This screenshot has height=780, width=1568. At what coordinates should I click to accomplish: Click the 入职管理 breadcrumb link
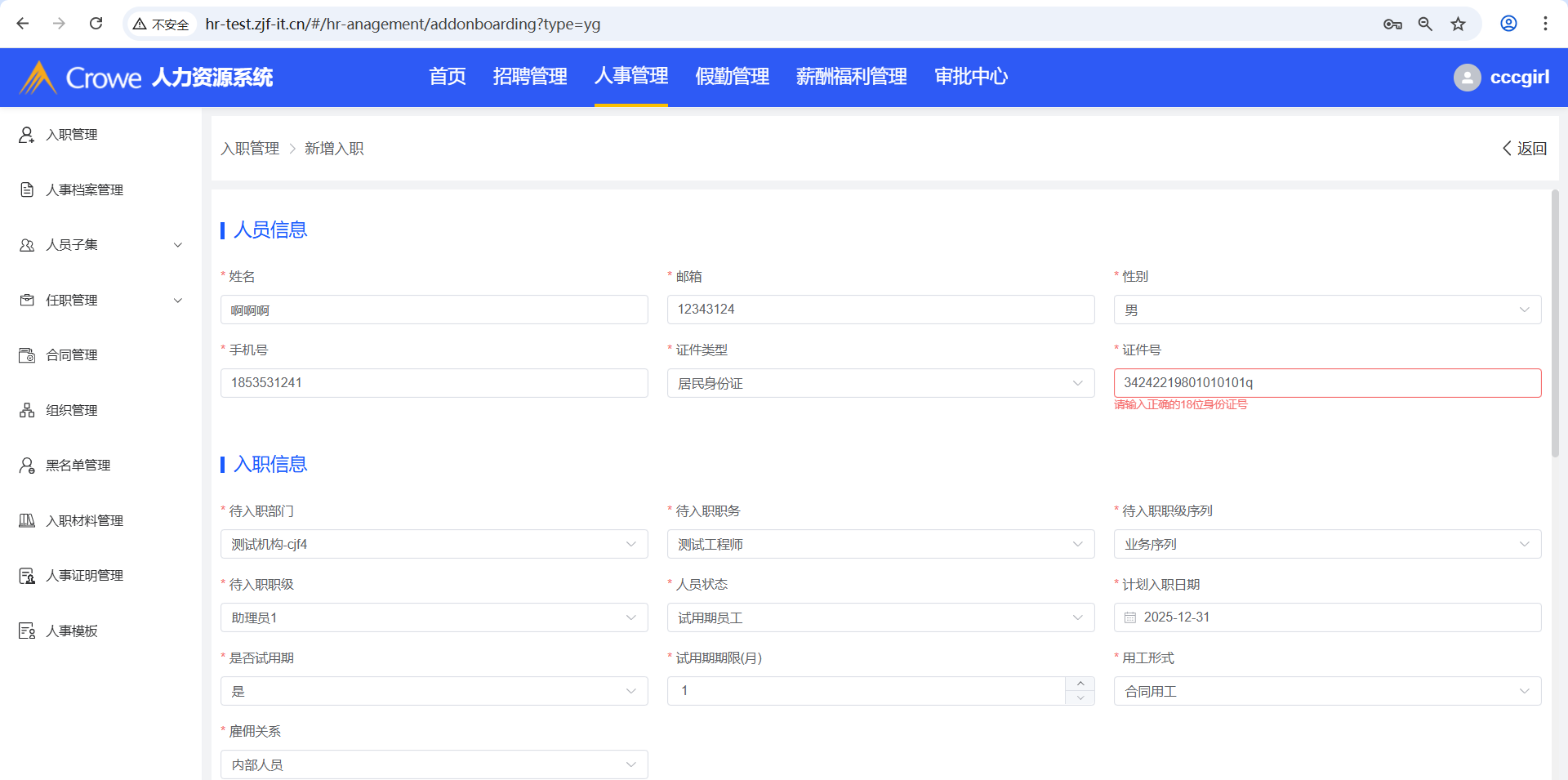pos(250,149)
